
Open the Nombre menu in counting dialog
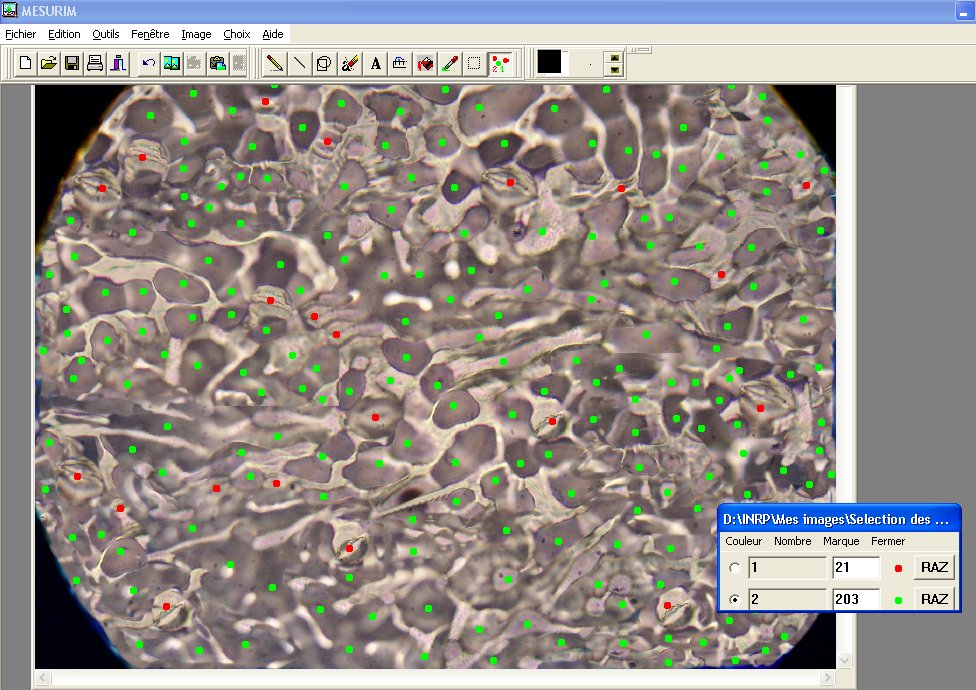coord(792,541)
